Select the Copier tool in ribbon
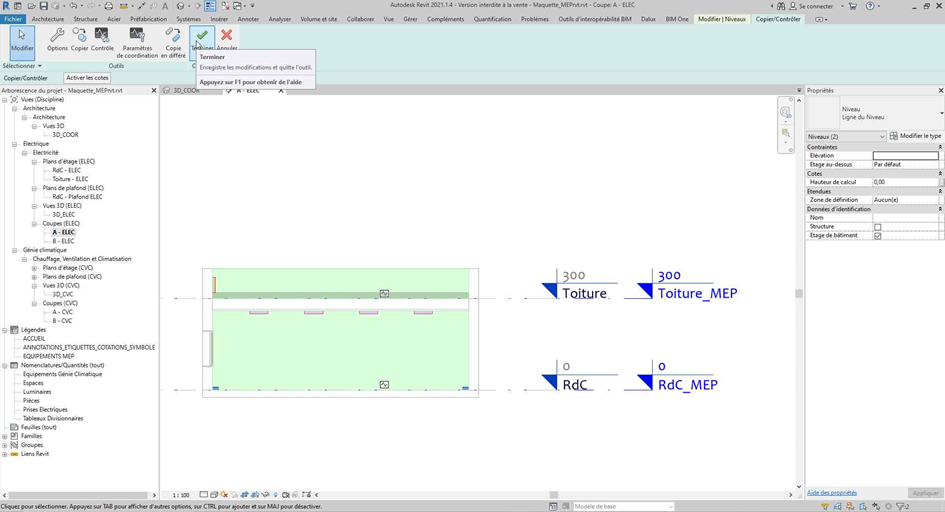945x512 pixels. (x=79, y=40)
